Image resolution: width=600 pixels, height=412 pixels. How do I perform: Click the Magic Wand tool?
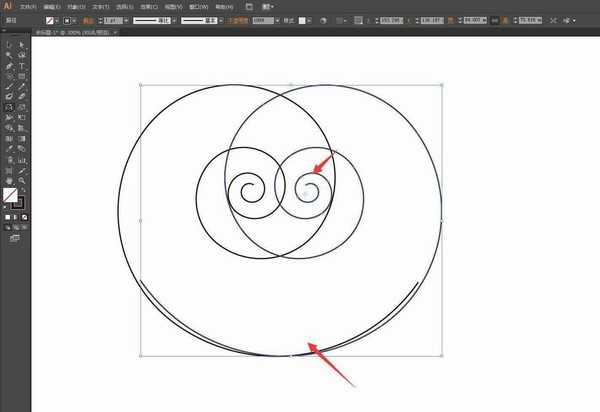click(x=8, y=55)
